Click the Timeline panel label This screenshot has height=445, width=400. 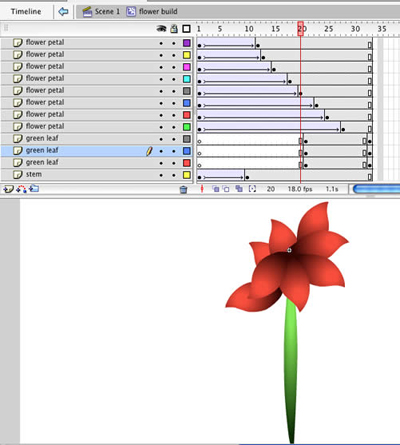point(26,12)
